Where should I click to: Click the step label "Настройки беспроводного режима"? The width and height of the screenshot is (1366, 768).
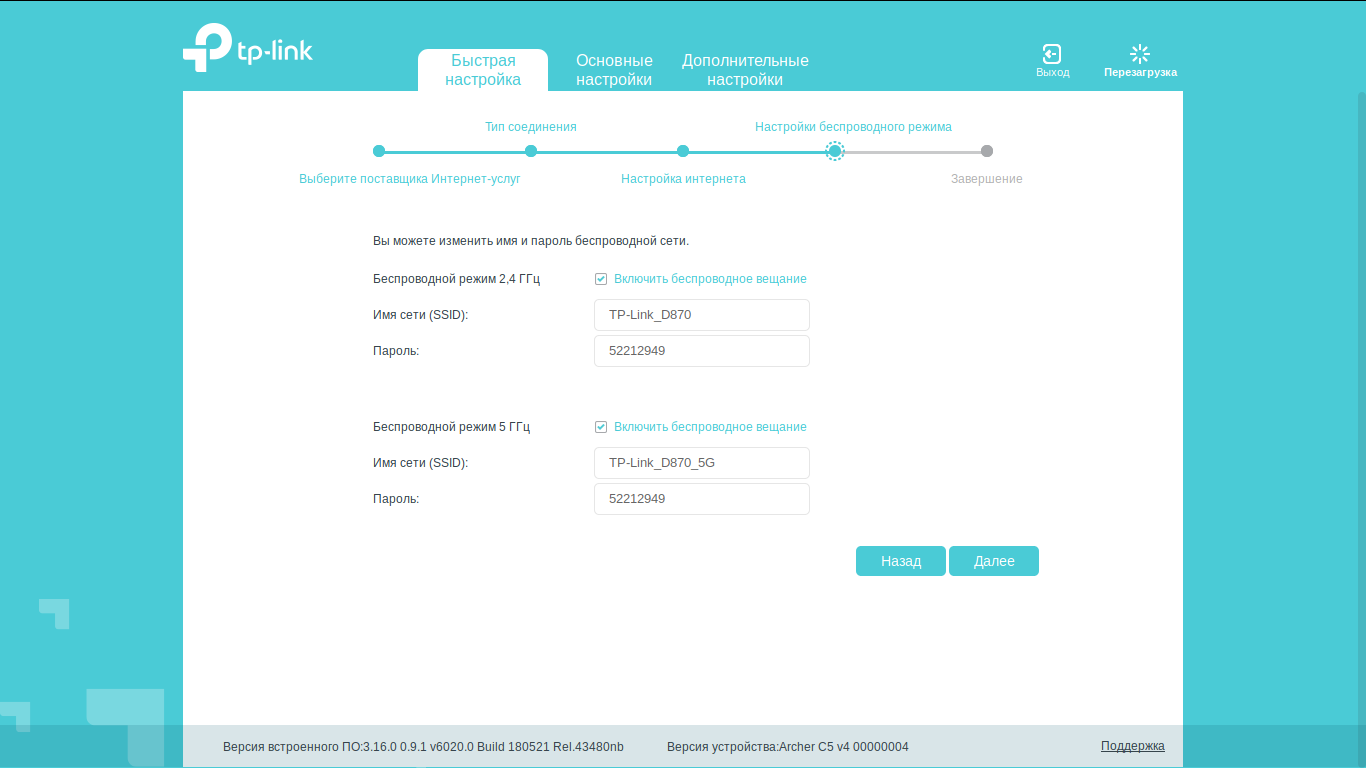pyautogui.click(x=853, y=127)
